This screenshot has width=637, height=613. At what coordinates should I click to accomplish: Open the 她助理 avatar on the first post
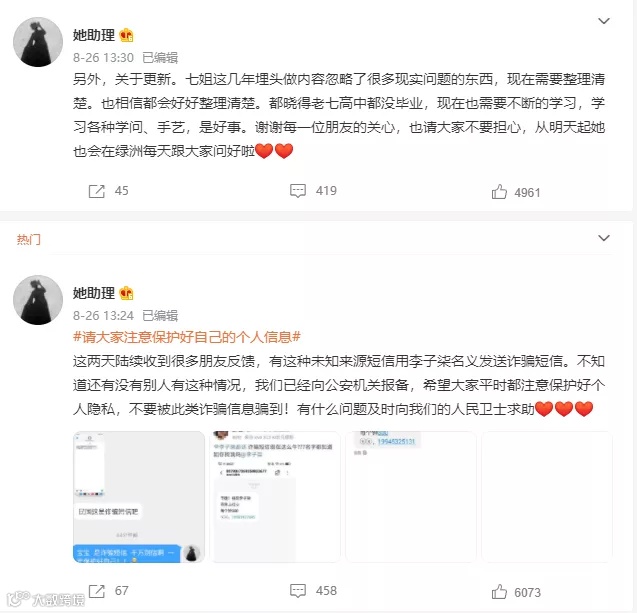38,42
